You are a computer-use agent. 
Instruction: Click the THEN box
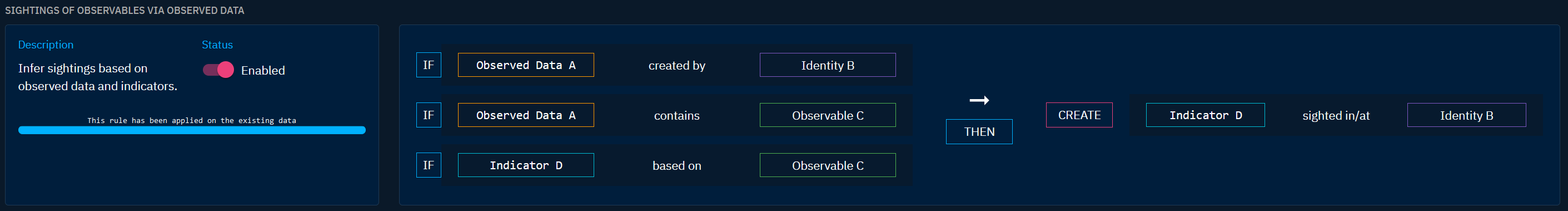point(979,132)
